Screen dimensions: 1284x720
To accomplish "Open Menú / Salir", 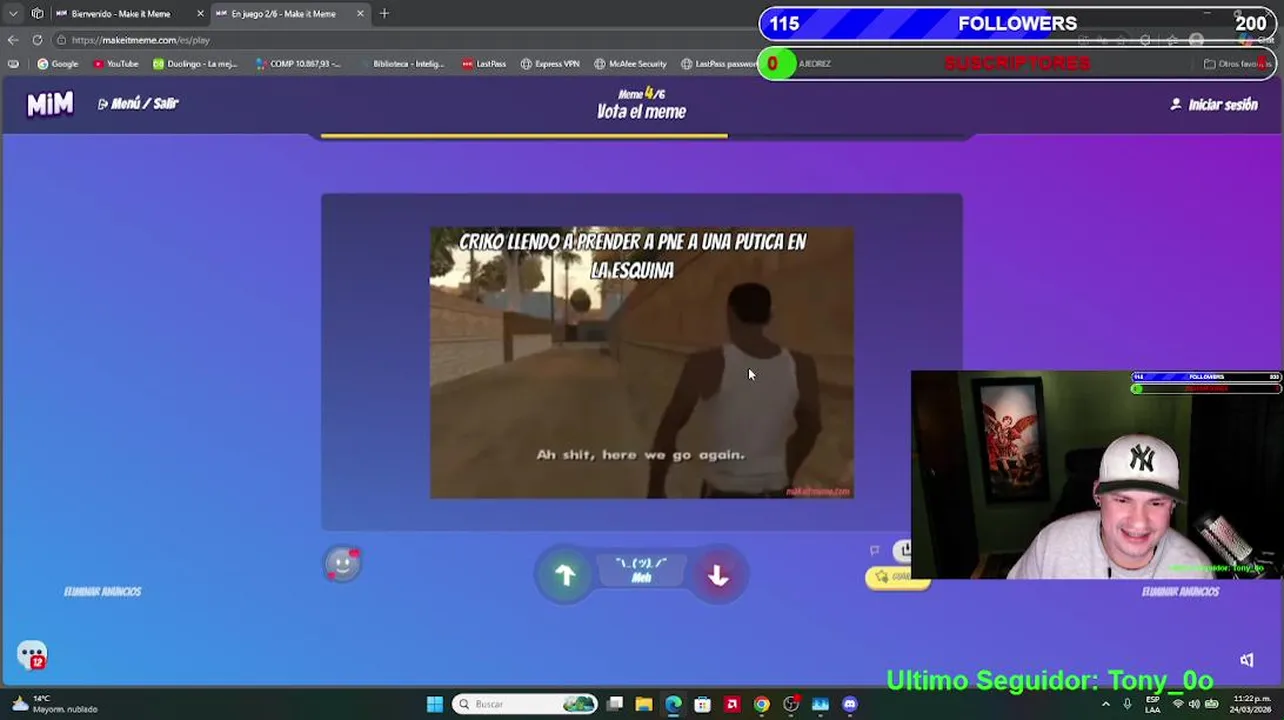I will coord(138,104).
